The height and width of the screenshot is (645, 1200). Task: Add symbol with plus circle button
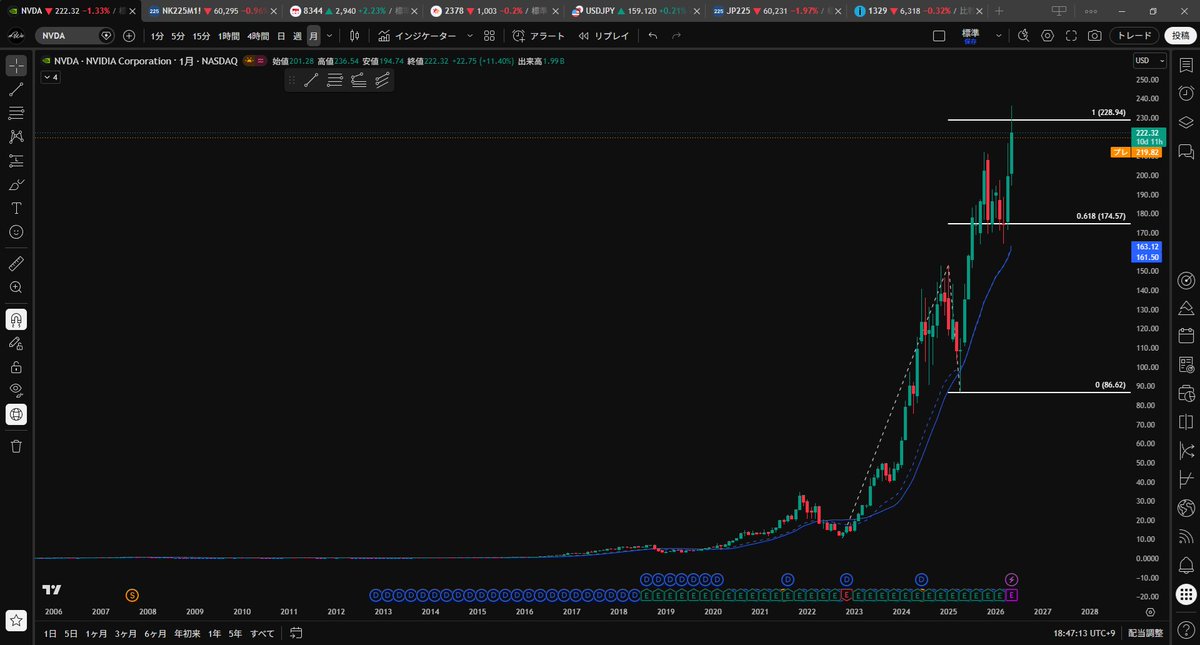coord(129,35)
